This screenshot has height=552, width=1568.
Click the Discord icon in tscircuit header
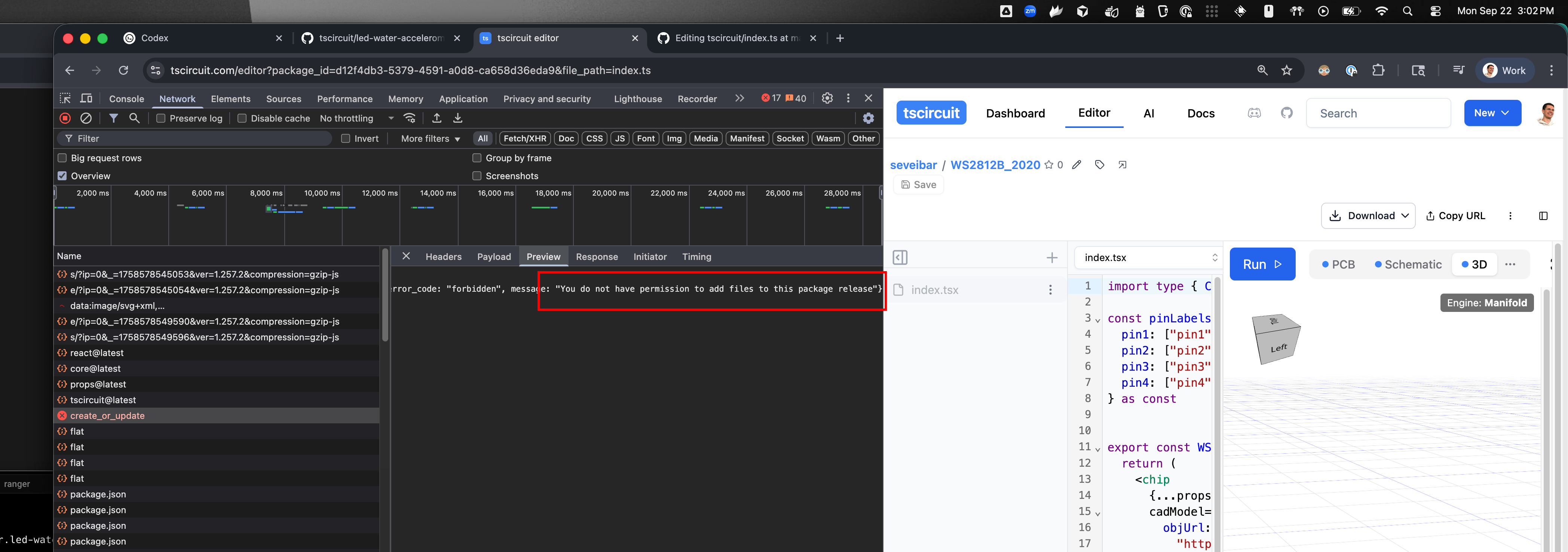[x=1254, y=113]
